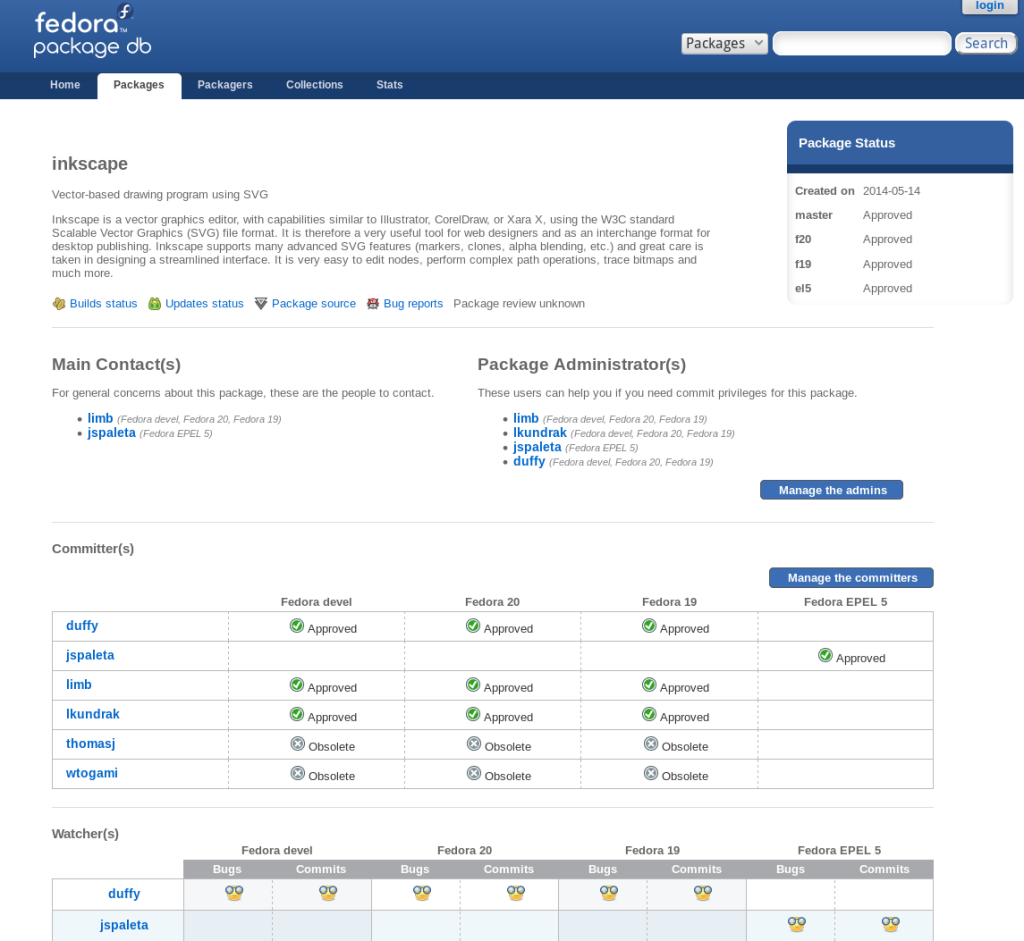Viewport: 1024px width, 941px height.
Task: Click inside the search input field
Action: (860, 43)
